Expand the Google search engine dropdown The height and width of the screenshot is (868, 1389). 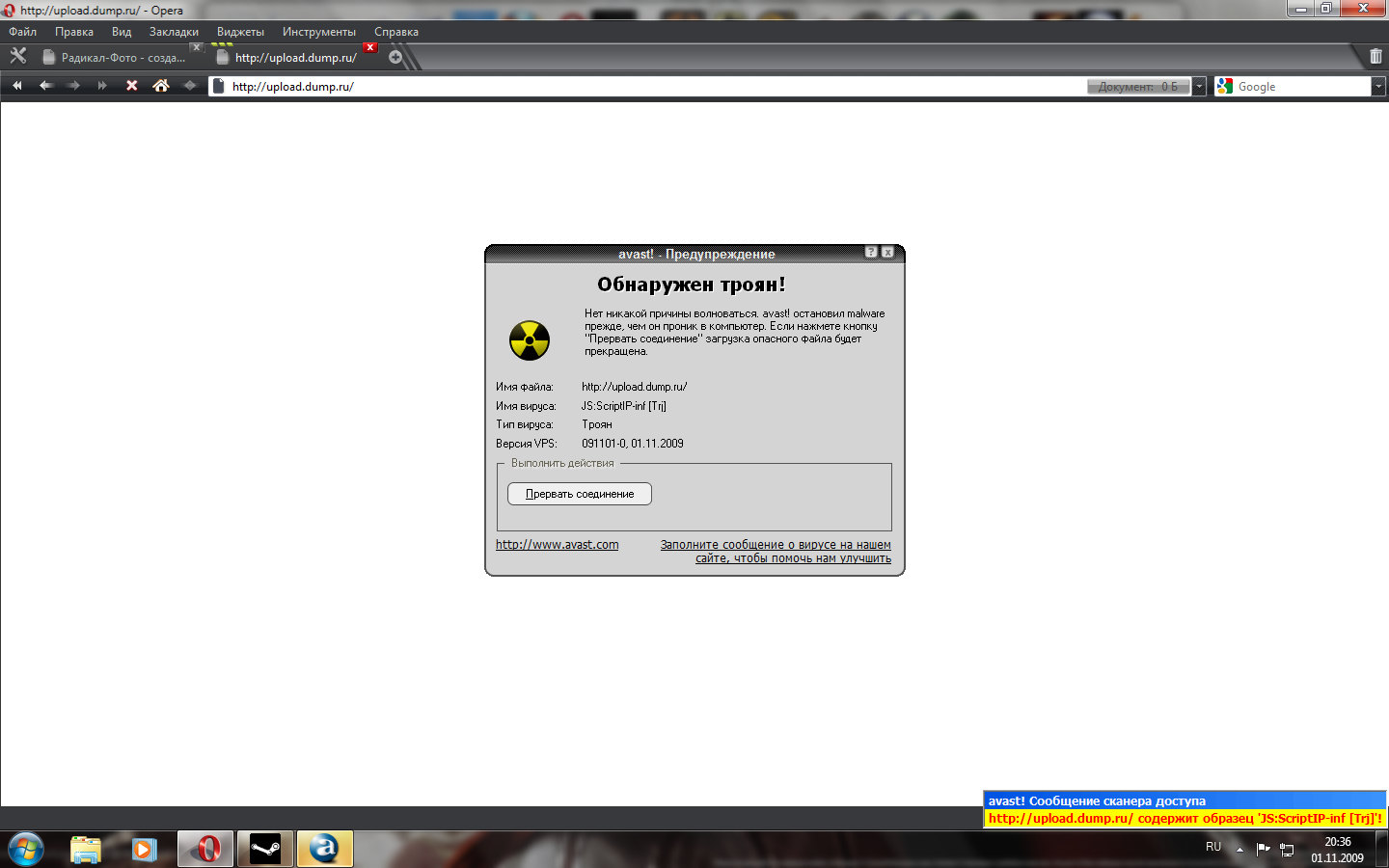point(1378,86)
